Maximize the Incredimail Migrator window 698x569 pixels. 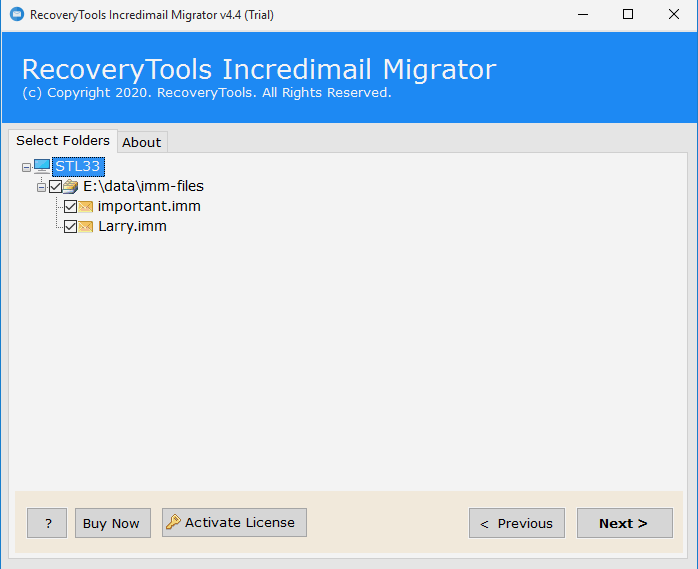627,15
